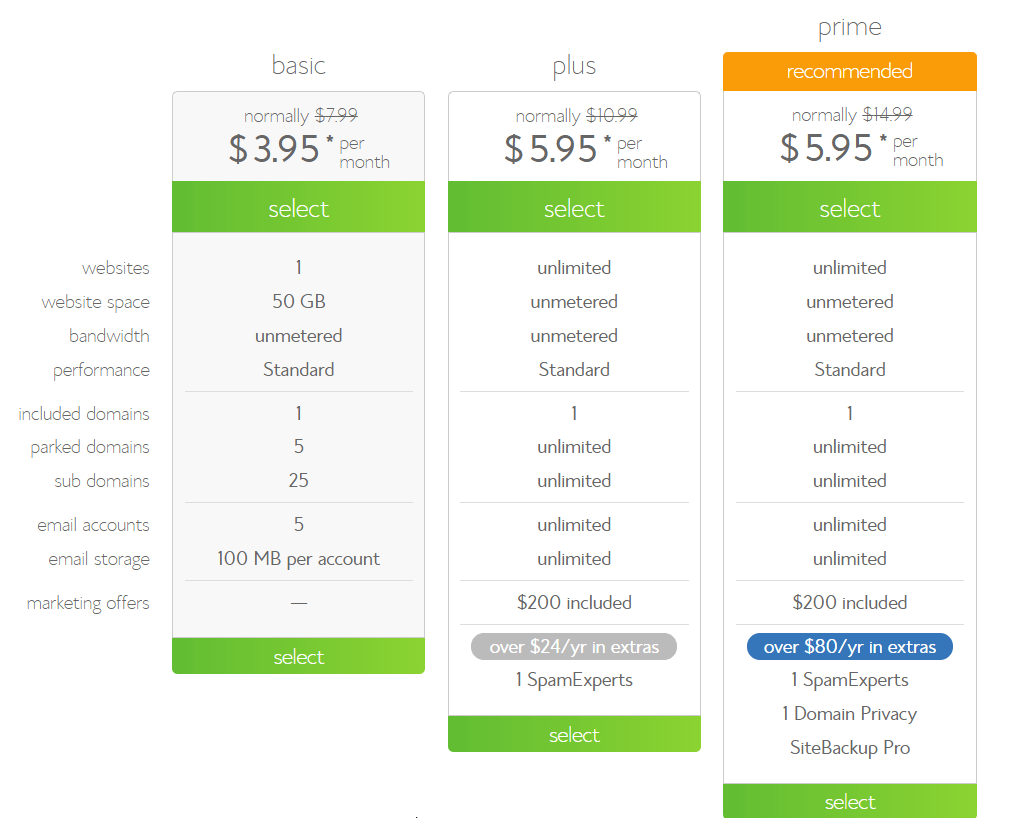This screenshot has width=1012, height=818.
Task: Click the 'over $80/yr in extras' blue badge
Action: click(x=849, y=647)
